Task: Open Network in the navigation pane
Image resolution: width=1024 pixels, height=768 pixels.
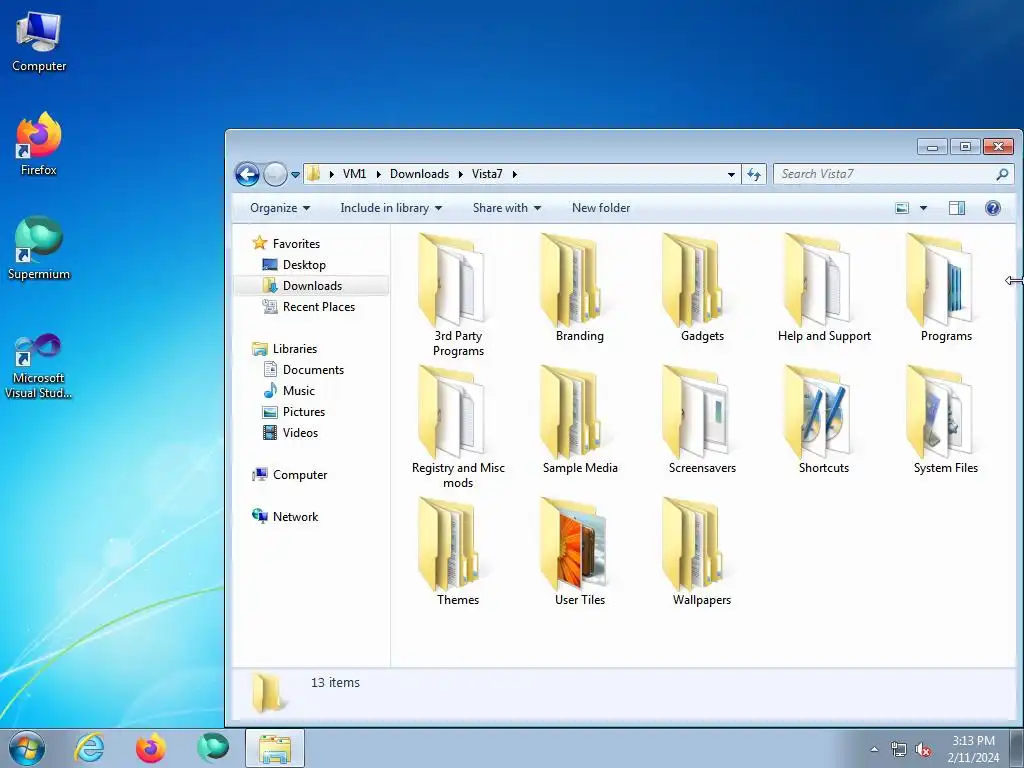Action: [x=295, y=517]
